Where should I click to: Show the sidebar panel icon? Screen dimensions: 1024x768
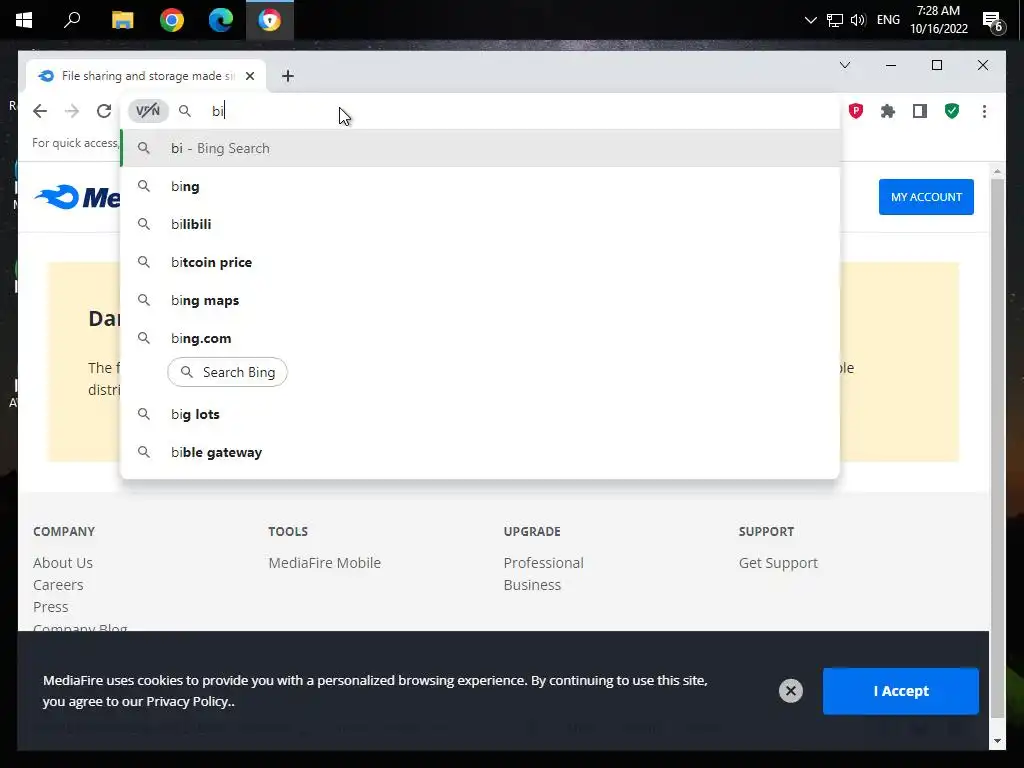tap(920, 111)
